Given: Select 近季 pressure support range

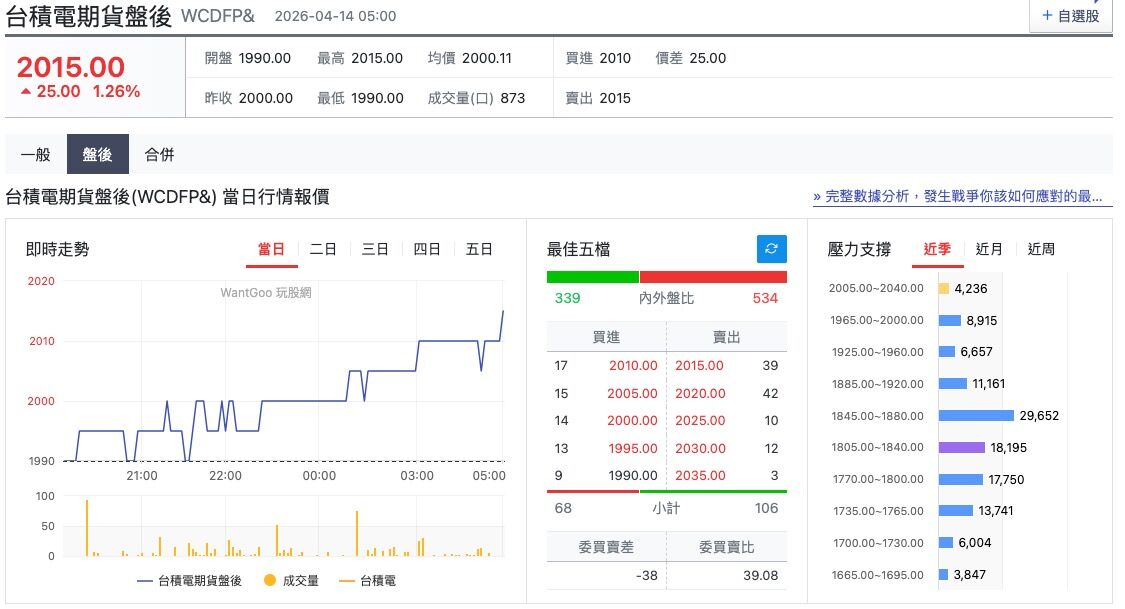Looking at the screenshot, I should click(937, 250).
